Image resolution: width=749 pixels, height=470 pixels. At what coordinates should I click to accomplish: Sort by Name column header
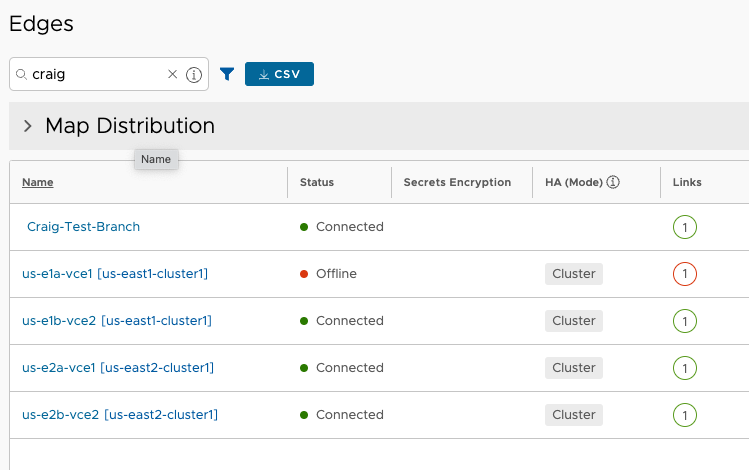(x=38, y=182)
